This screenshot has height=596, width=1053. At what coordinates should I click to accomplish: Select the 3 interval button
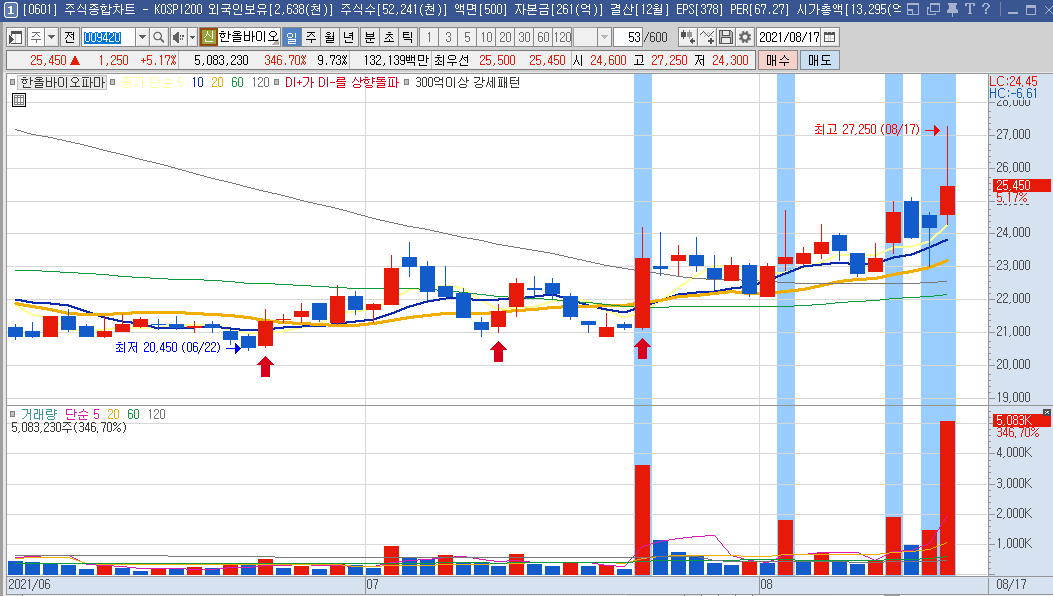[448, 37]
